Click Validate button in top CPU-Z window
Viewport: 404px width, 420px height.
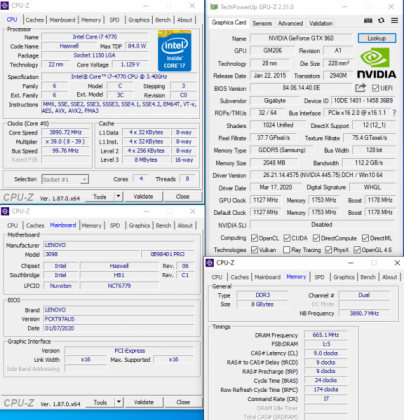pos(143,196)
